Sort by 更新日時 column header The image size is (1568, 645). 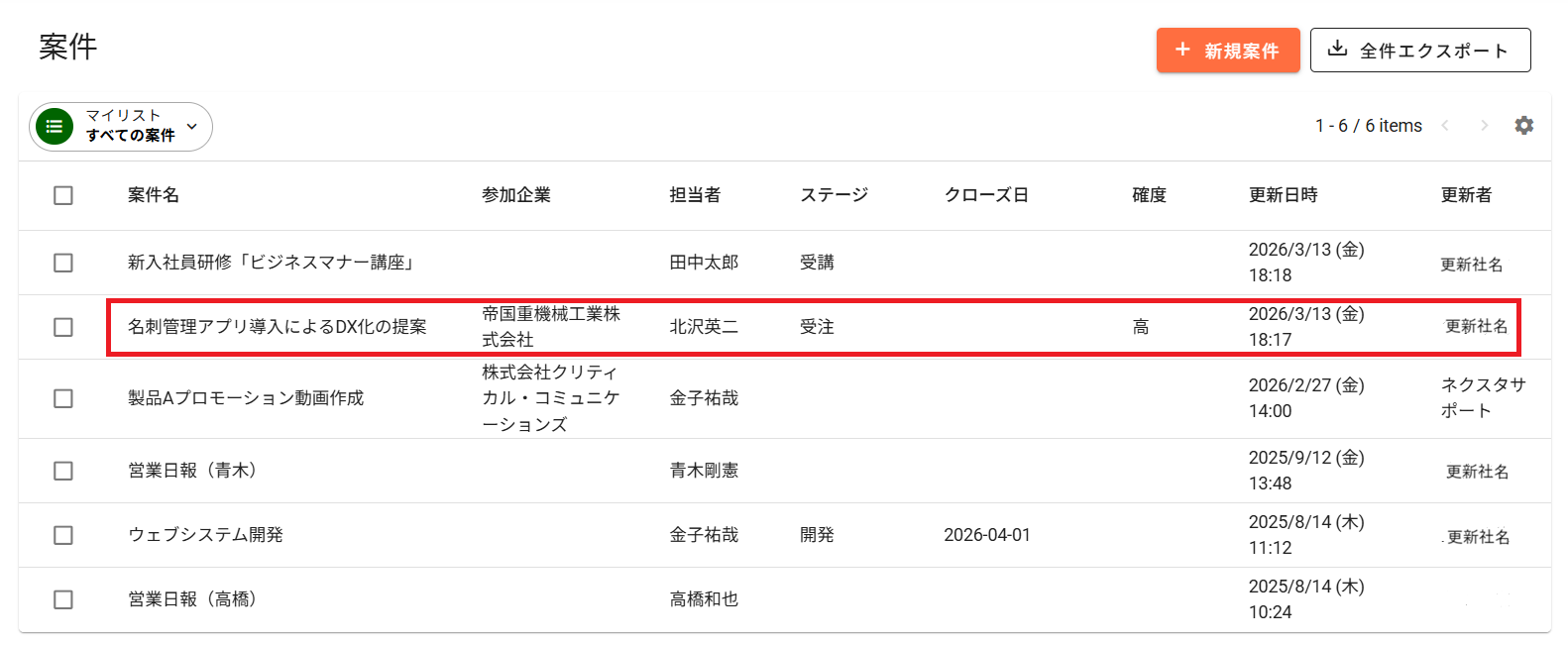(x=1283, y=195)
